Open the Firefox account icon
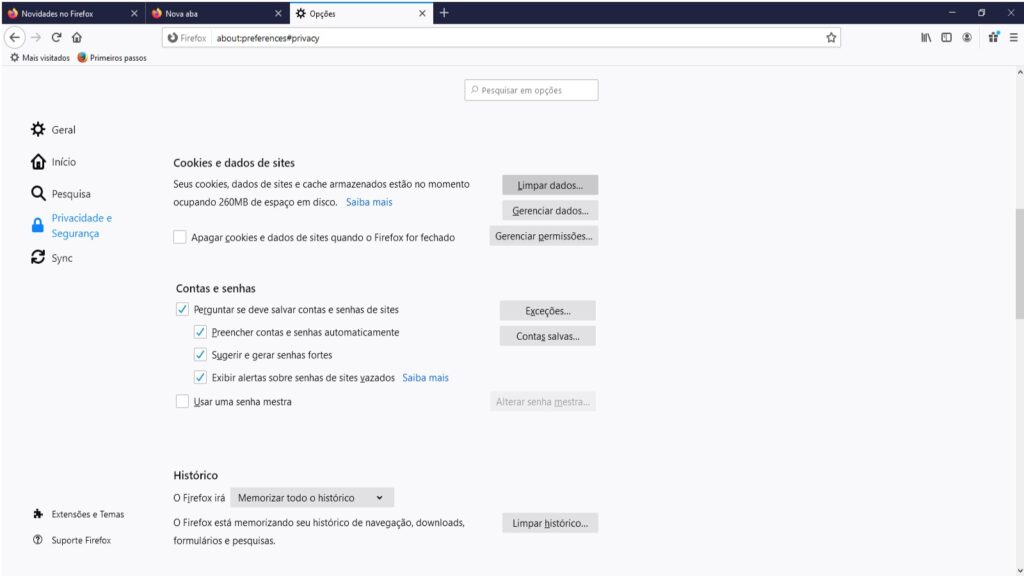The height and width of the screenshot is (576, 1024). [x=967, y=38]
